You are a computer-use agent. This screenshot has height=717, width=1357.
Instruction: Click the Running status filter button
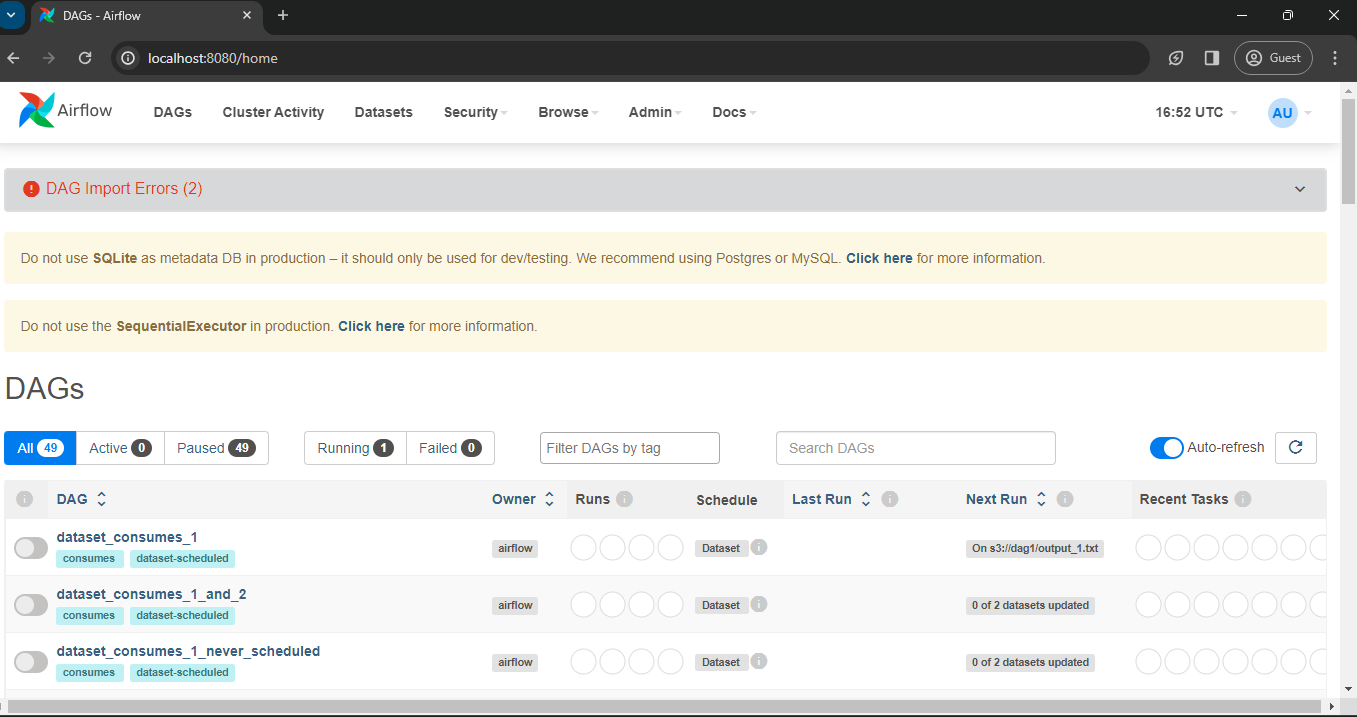[355, 448]
